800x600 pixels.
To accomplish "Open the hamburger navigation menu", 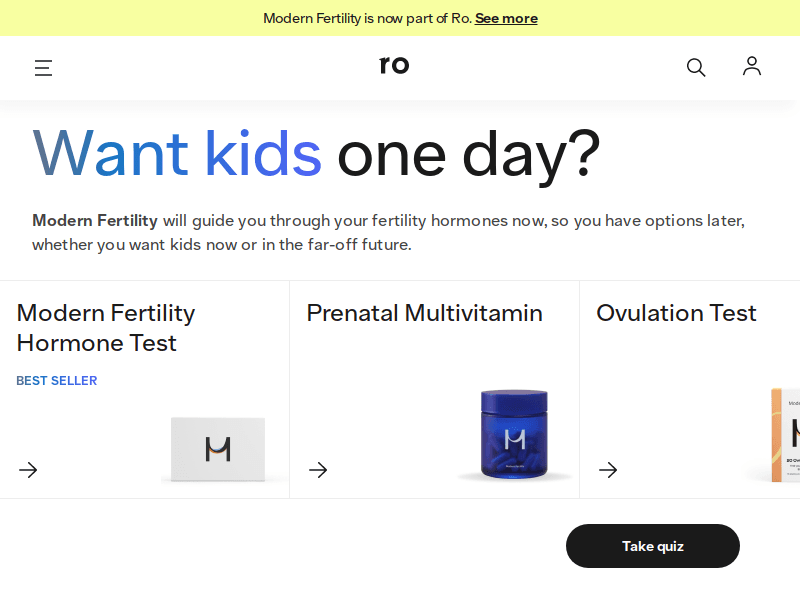I will pos(44,68).
